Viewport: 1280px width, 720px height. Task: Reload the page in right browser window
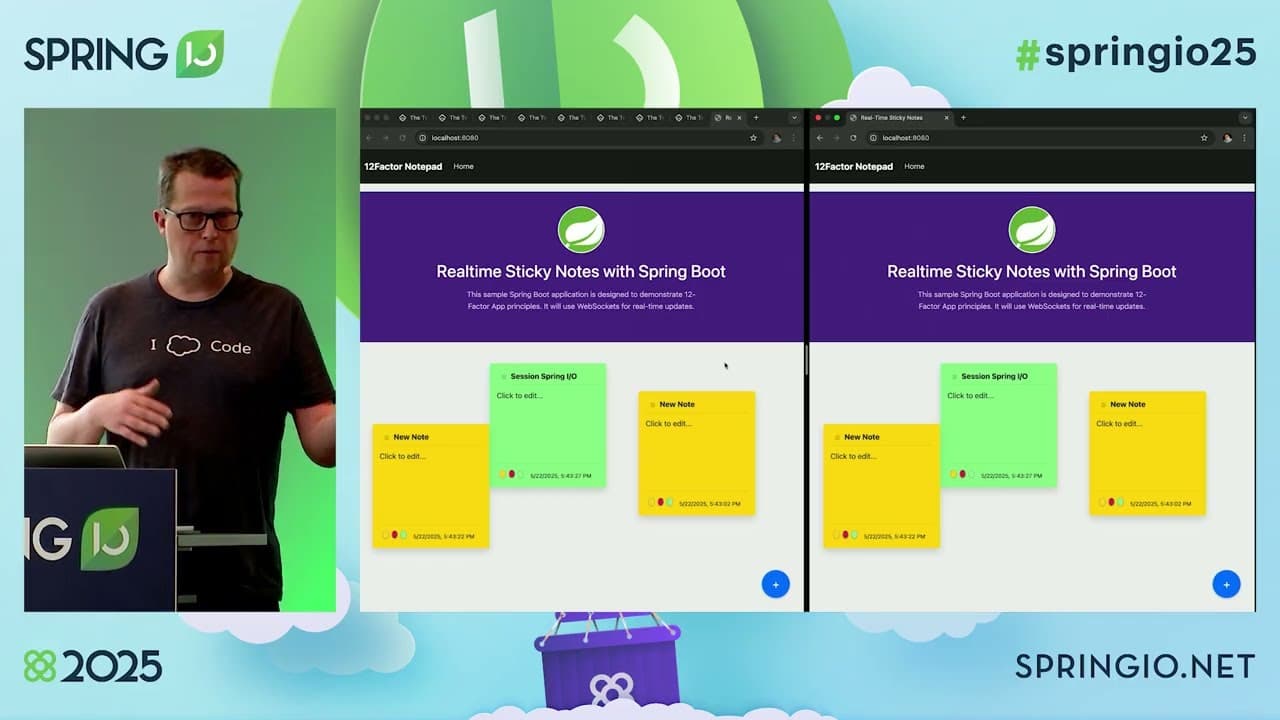coord(853,138)
